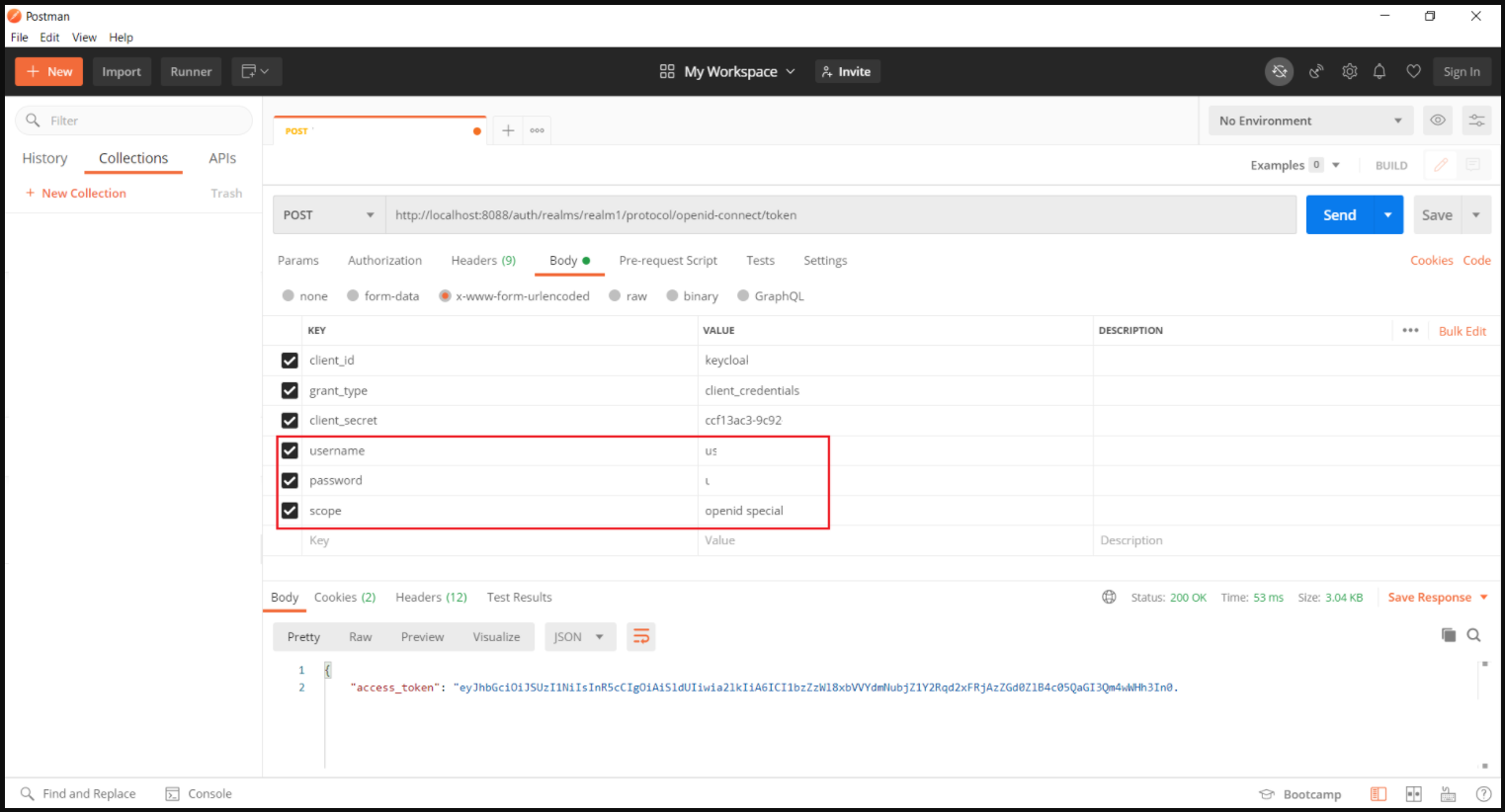The width and height of the screenshot is (1505, 812).
Task: Click the network globe icon near Status
Action: click(1109, 598)
